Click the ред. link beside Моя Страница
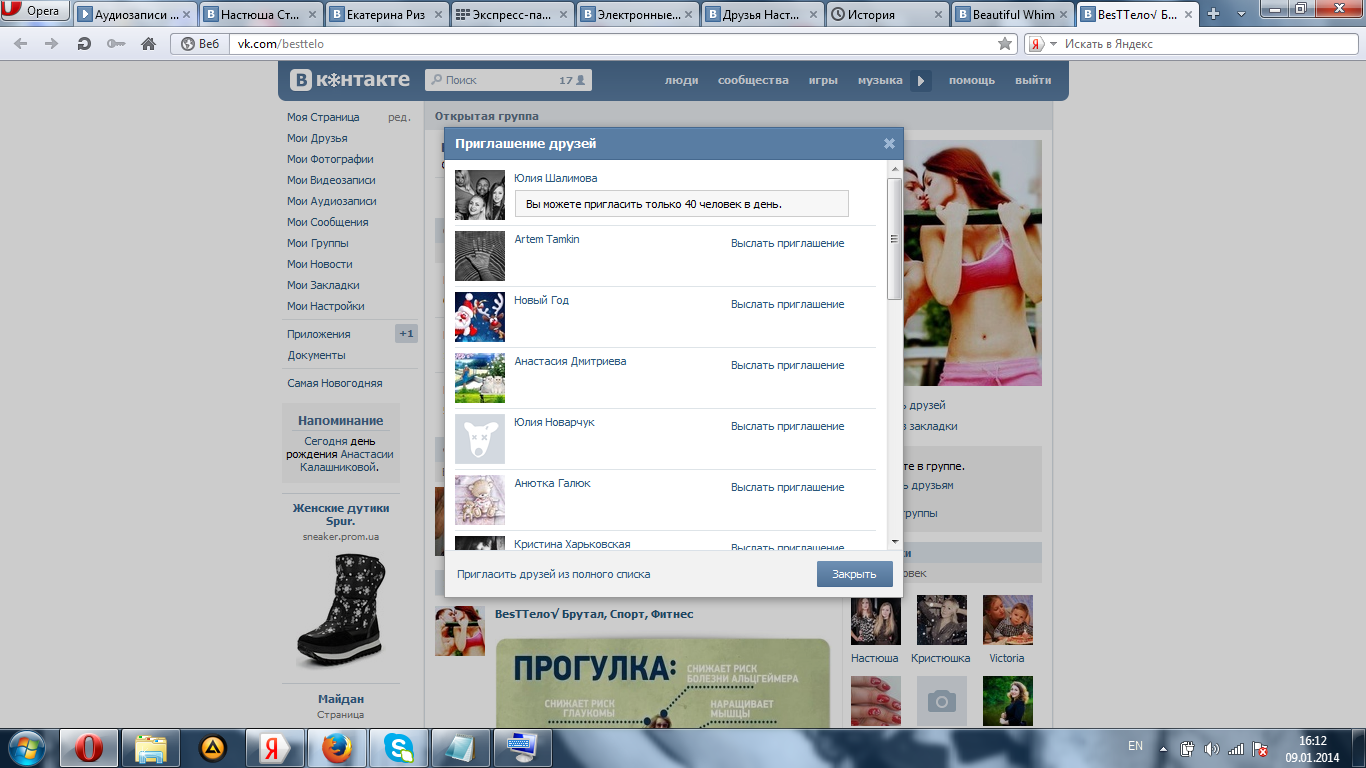This screenshot has width=1366, height=768. (x=399, y=117)
